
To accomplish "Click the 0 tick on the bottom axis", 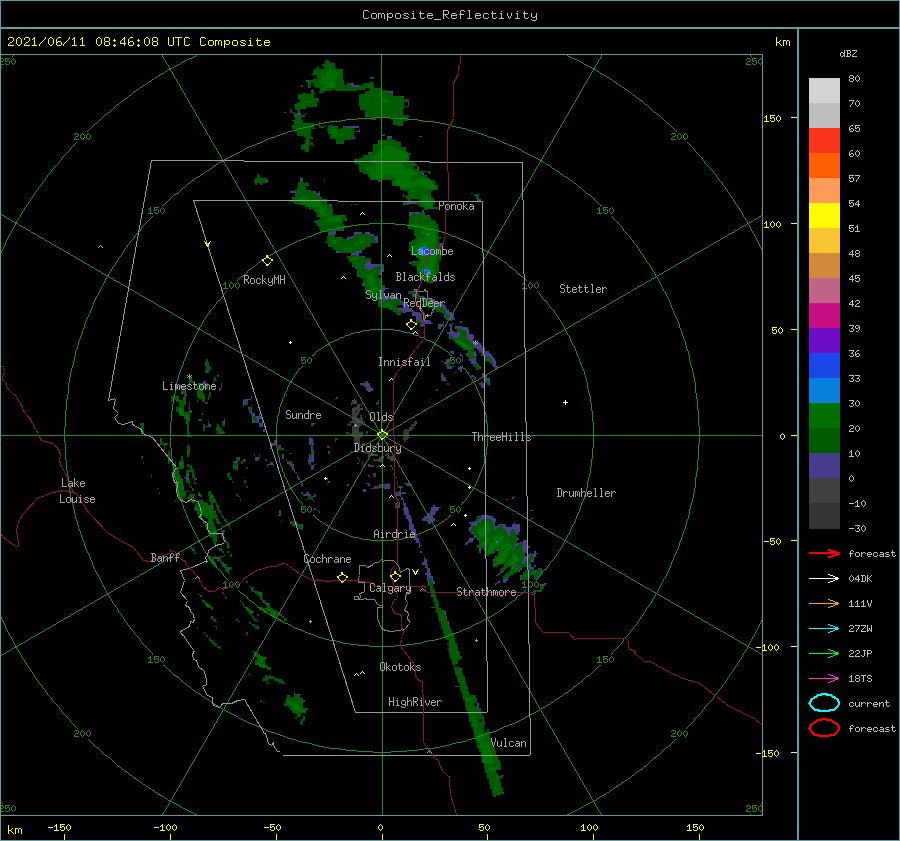I will point(380,827).
